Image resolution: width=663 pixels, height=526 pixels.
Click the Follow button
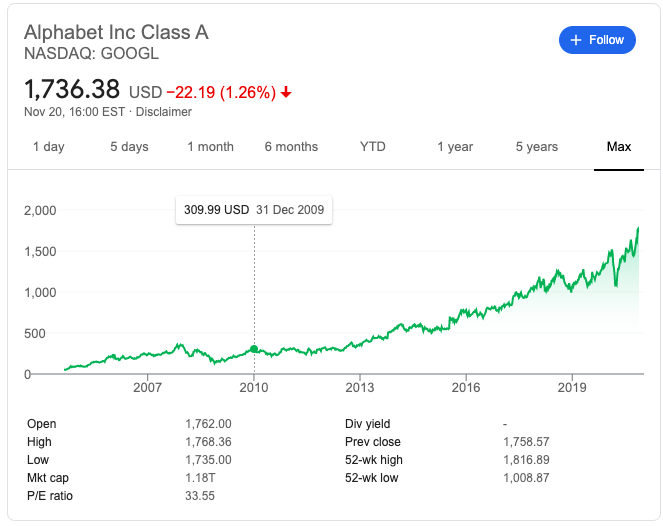(x=597, y=40)
